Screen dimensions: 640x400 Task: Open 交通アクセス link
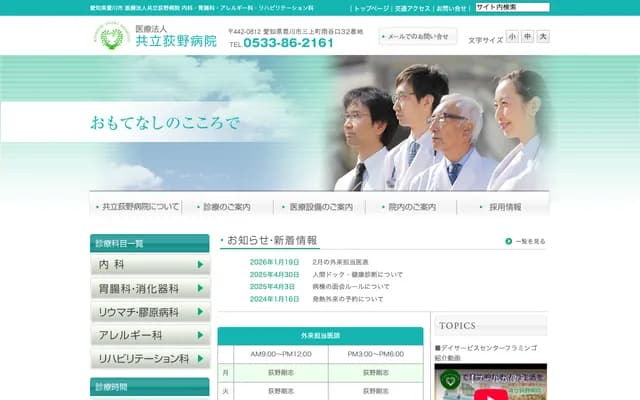[412, 8]
